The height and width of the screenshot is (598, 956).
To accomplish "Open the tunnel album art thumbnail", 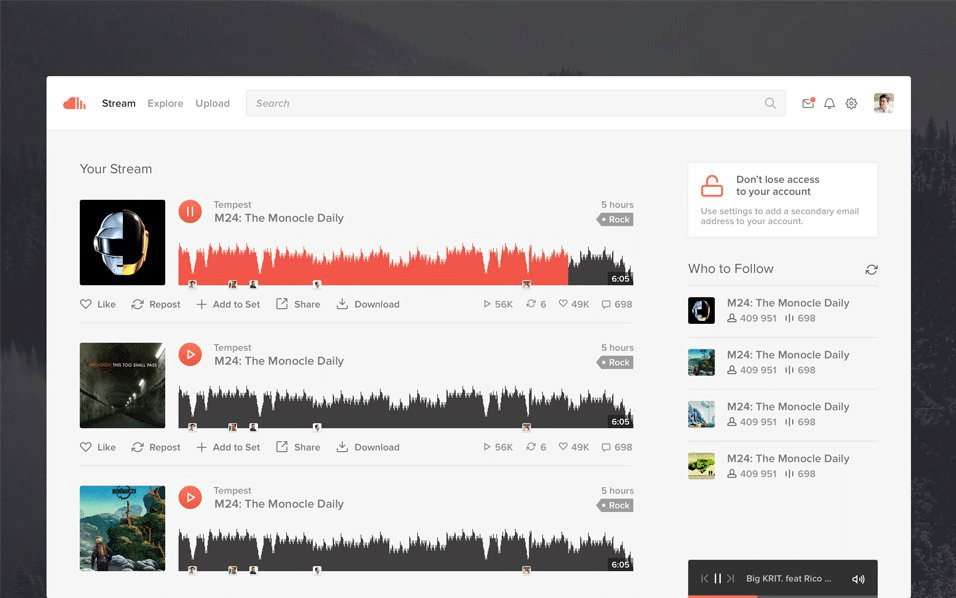I will point(122,385).
